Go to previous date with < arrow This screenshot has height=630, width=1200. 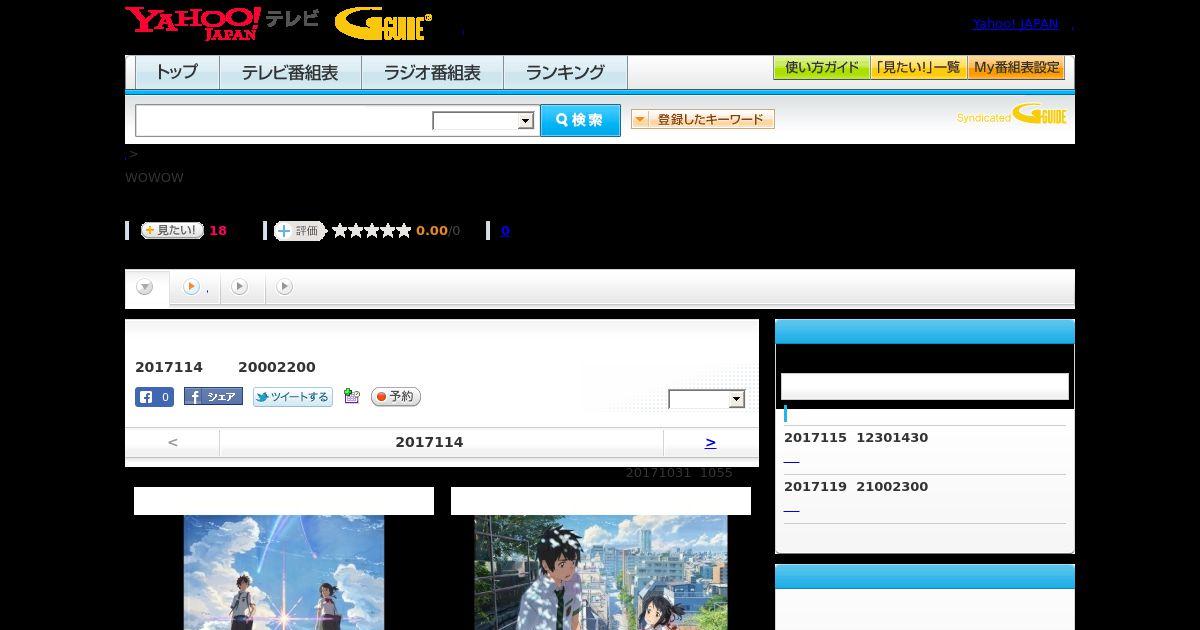(173, 442)
